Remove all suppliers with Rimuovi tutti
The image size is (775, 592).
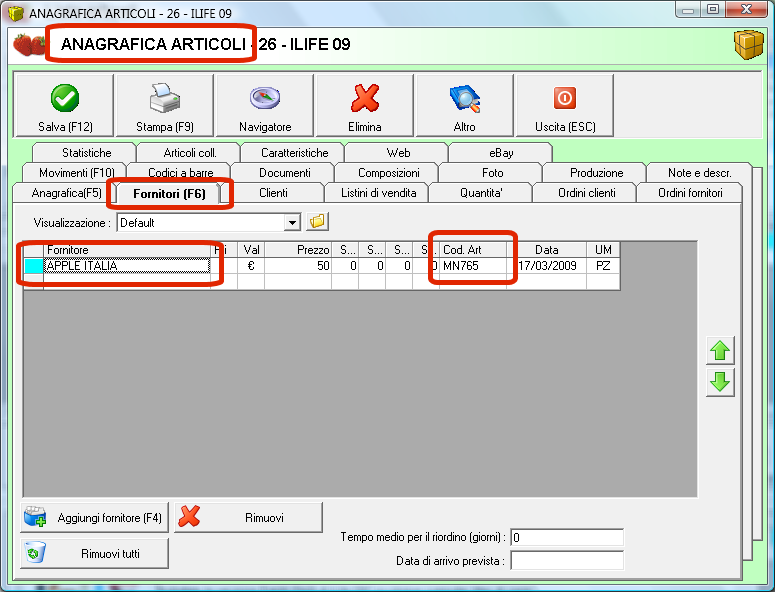pyautogui.click(x=94, y=553)
